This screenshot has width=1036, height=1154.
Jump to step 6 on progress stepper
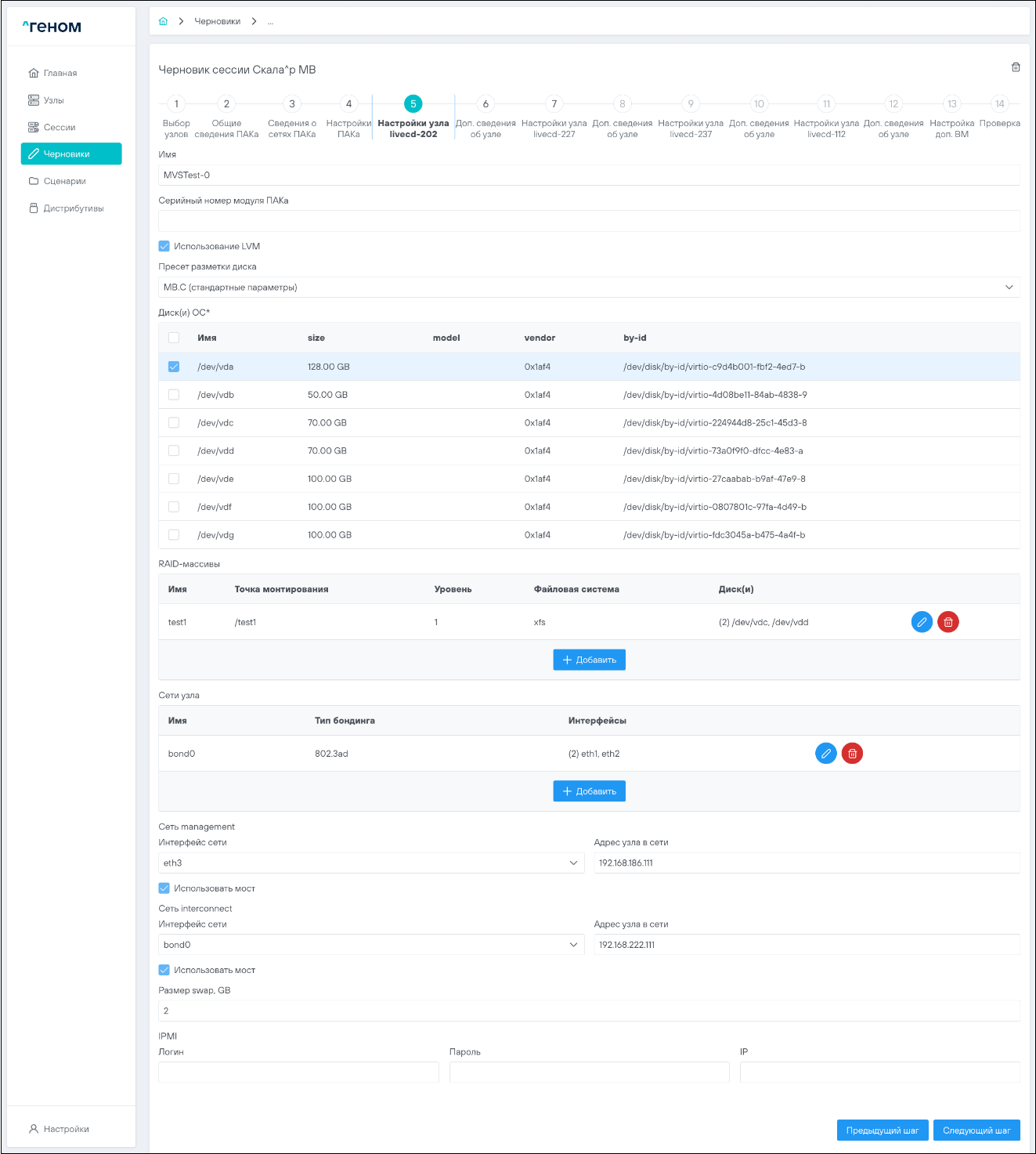pyautogui.click(x=486, y=104)
